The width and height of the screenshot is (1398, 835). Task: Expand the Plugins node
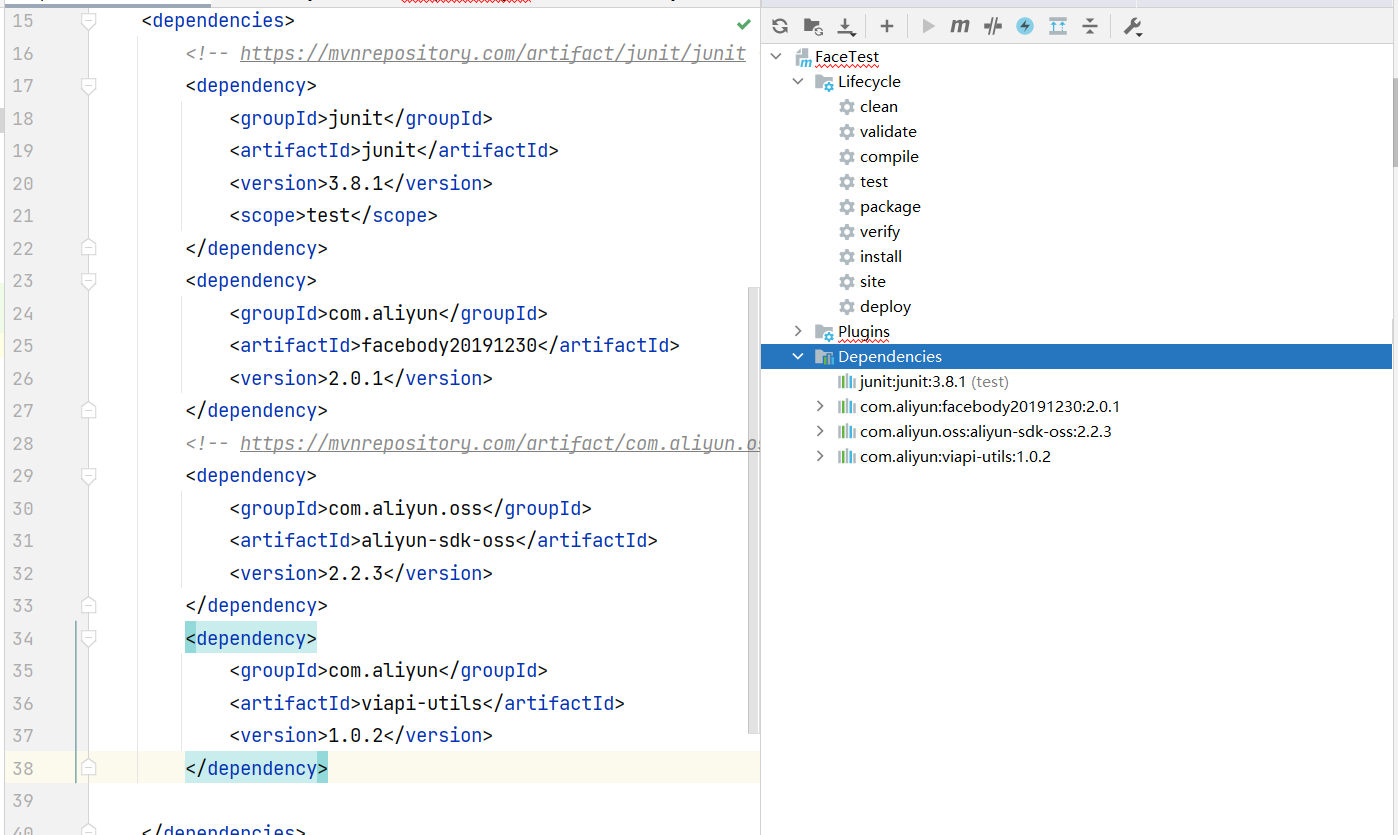798,332
